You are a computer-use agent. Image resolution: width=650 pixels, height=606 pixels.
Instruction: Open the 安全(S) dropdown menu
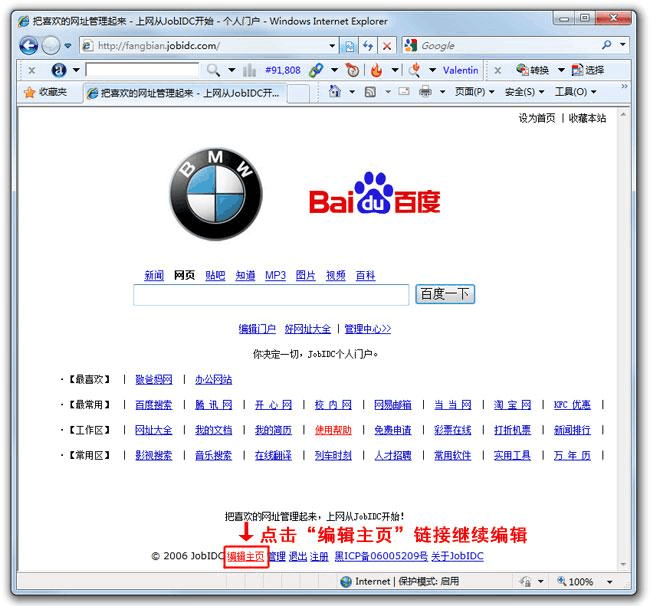point(525,92)
